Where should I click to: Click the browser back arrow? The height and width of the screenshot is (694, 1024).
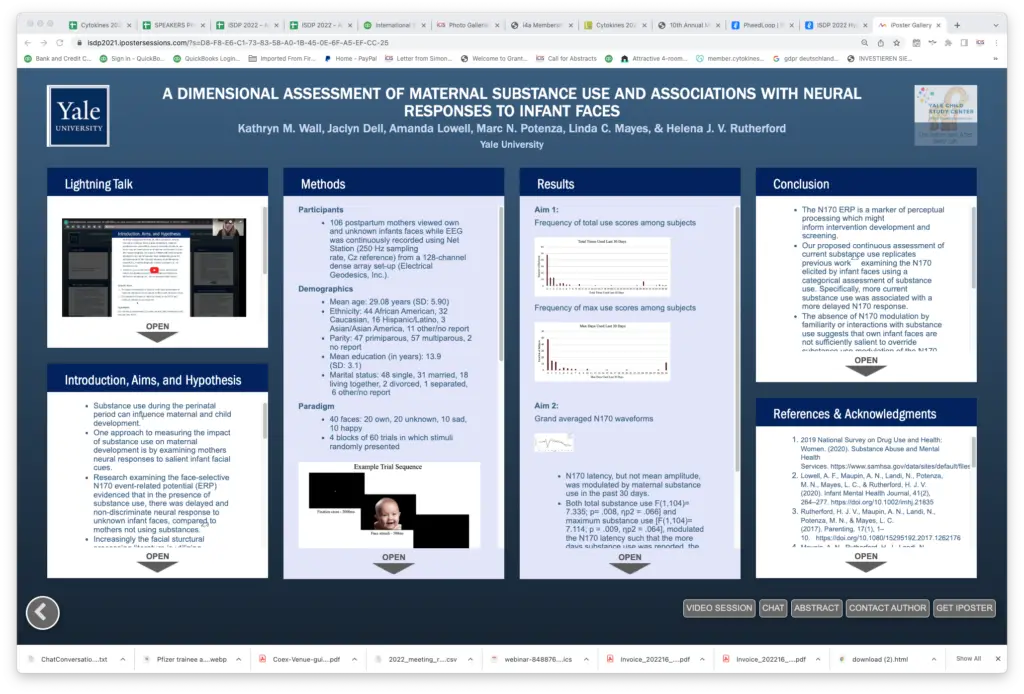[x=27, y=42]
